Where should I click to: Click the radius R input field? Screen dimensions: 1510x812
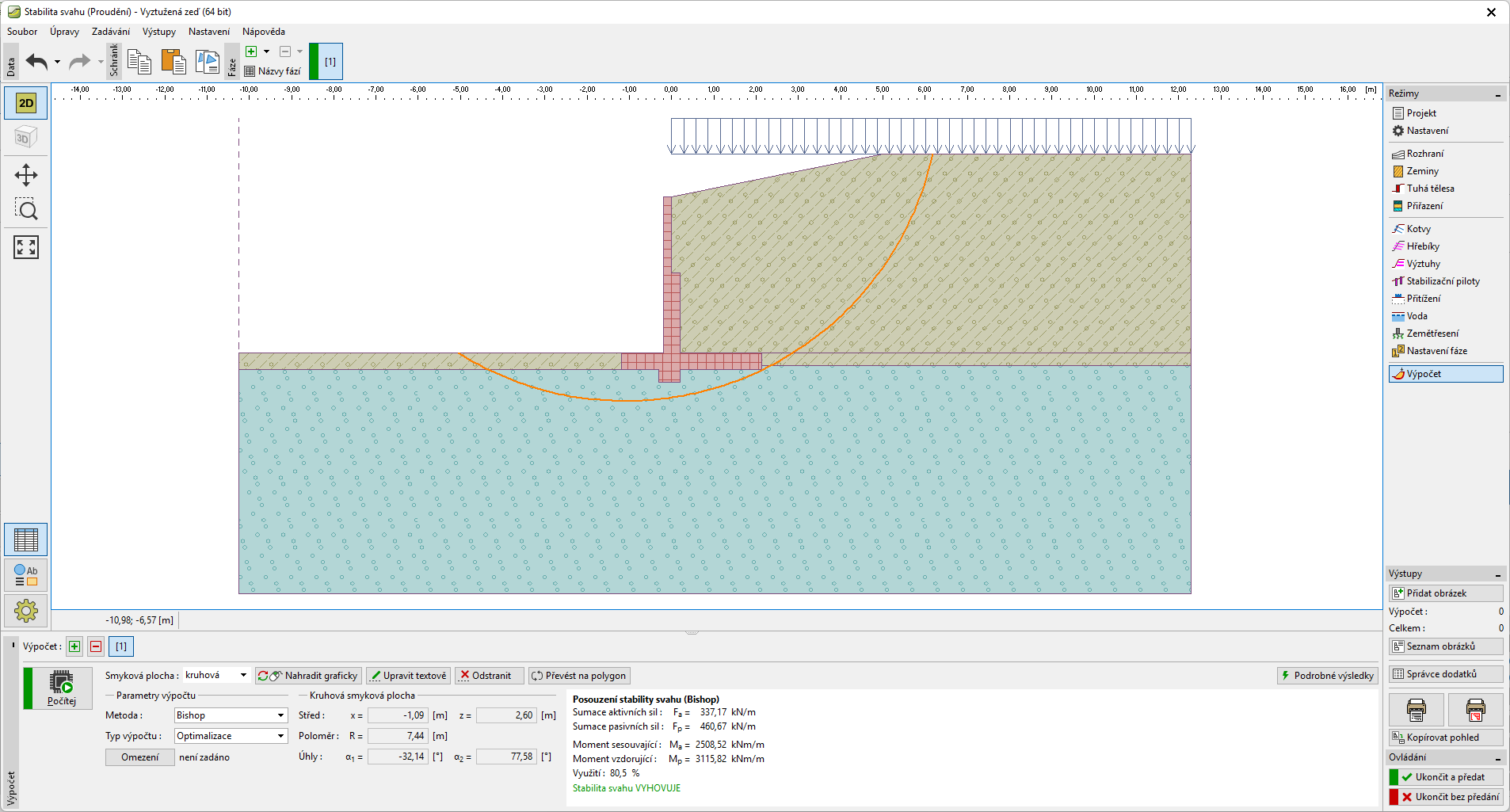tap(398, 736)
